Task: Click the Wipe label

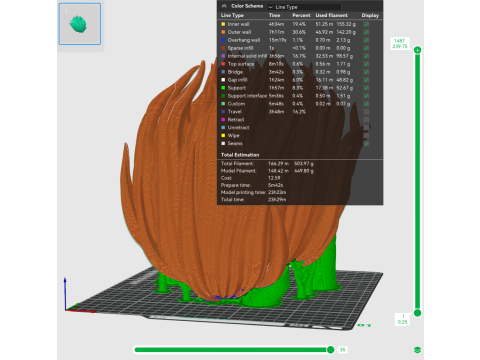Action: (x=233, y=136)
